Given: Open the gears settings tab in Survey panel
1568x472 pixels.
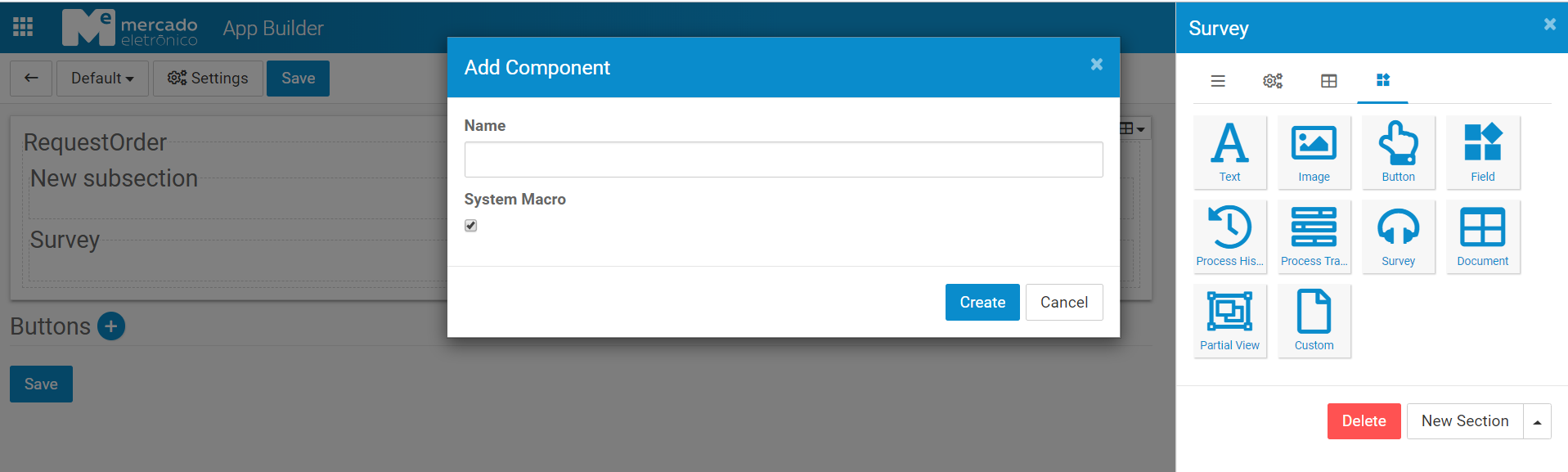Looking at the screenshot, I should click(1273, 81).
